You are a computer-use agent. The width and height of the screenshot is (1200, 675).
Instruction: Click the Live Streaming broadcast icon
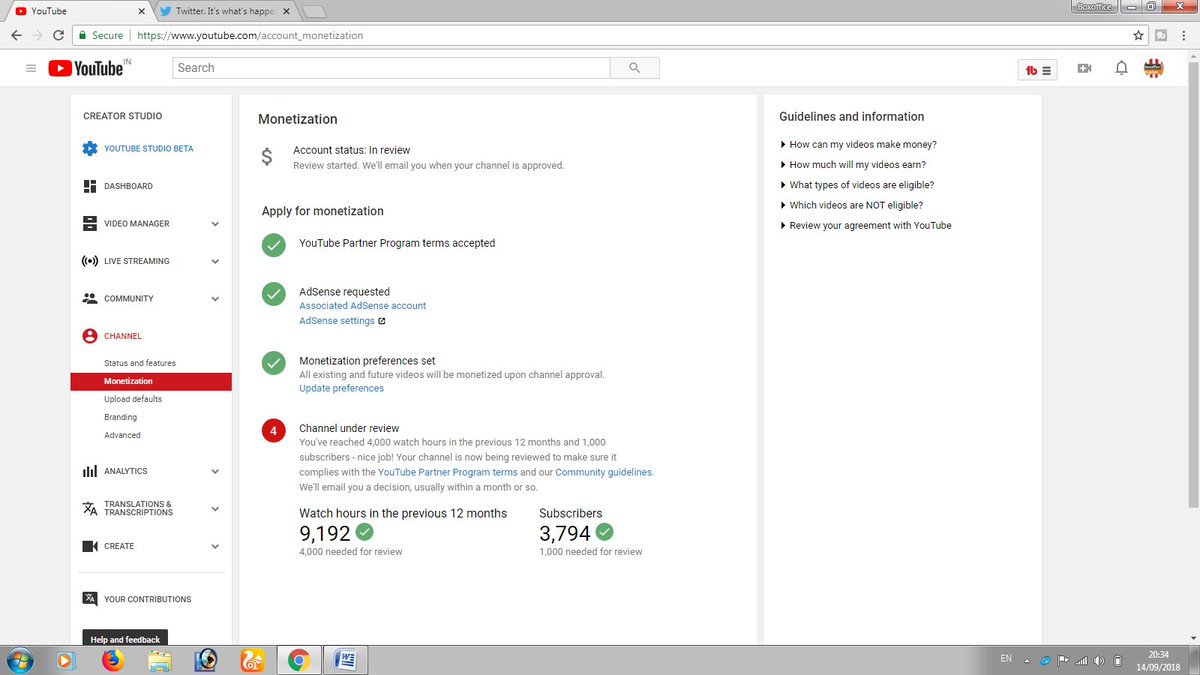click(x=90, y=261)
